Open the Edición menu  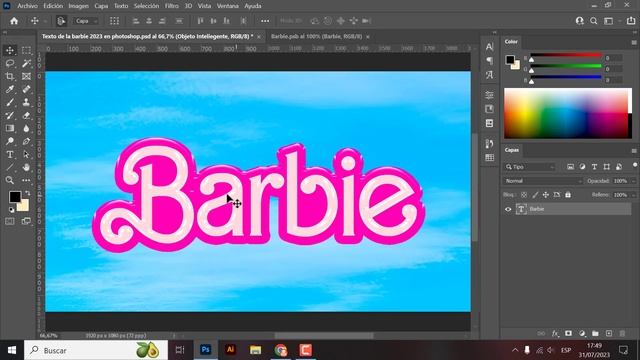tap(53, 6)
